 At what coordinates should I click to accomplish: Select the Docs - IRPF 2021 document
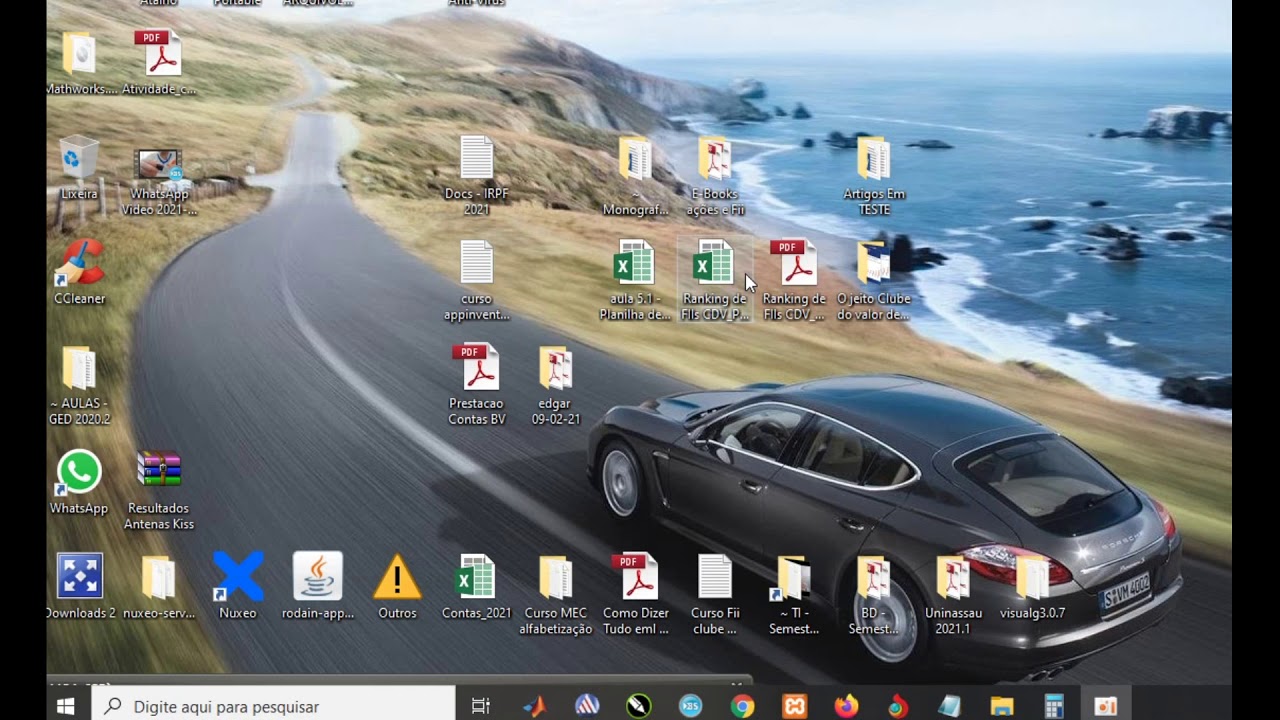pos(476,160)
